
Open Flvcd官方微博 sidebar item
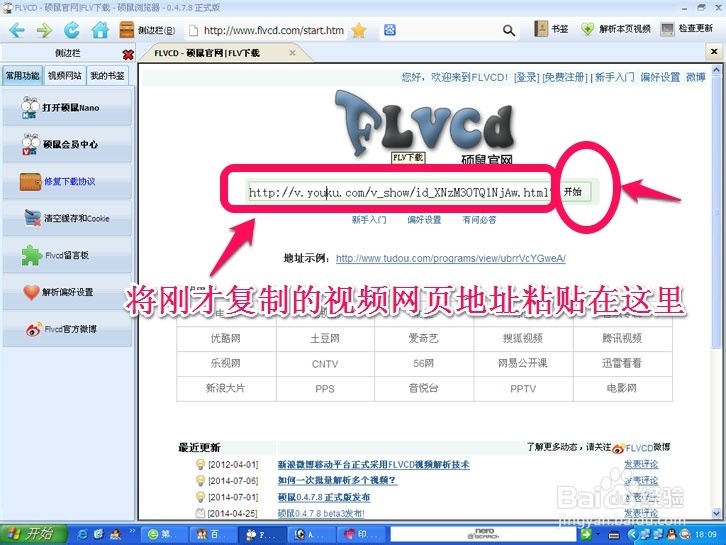pyautogui.click(x=67, y=329)
